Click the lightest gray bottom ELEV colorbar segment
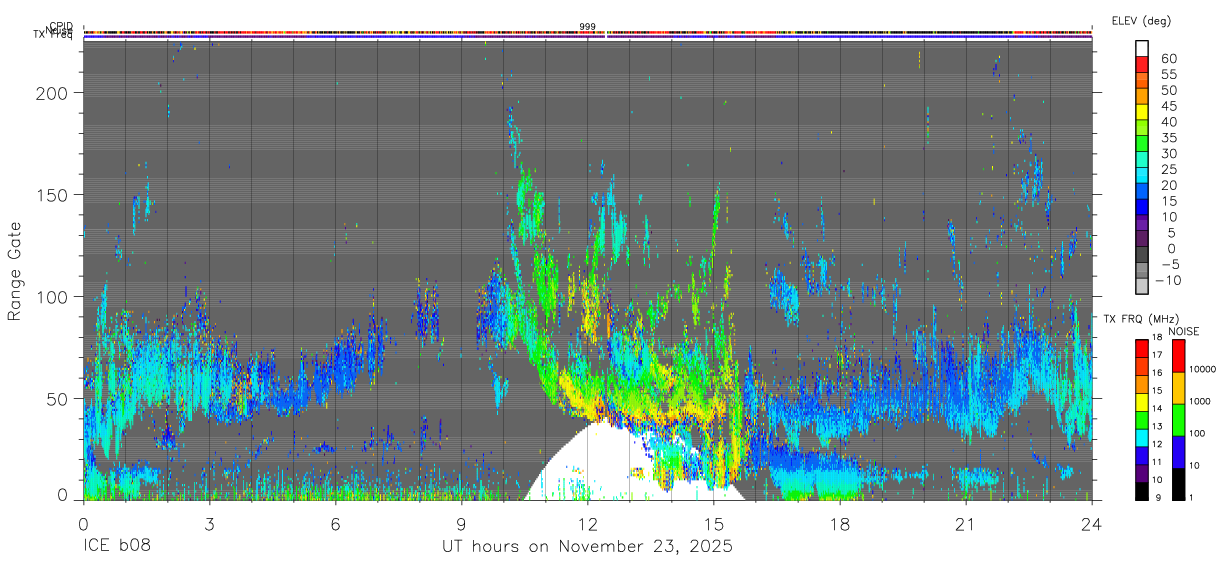The image size is (1228, 567). pyautogui.click(x=1142, y=286)
